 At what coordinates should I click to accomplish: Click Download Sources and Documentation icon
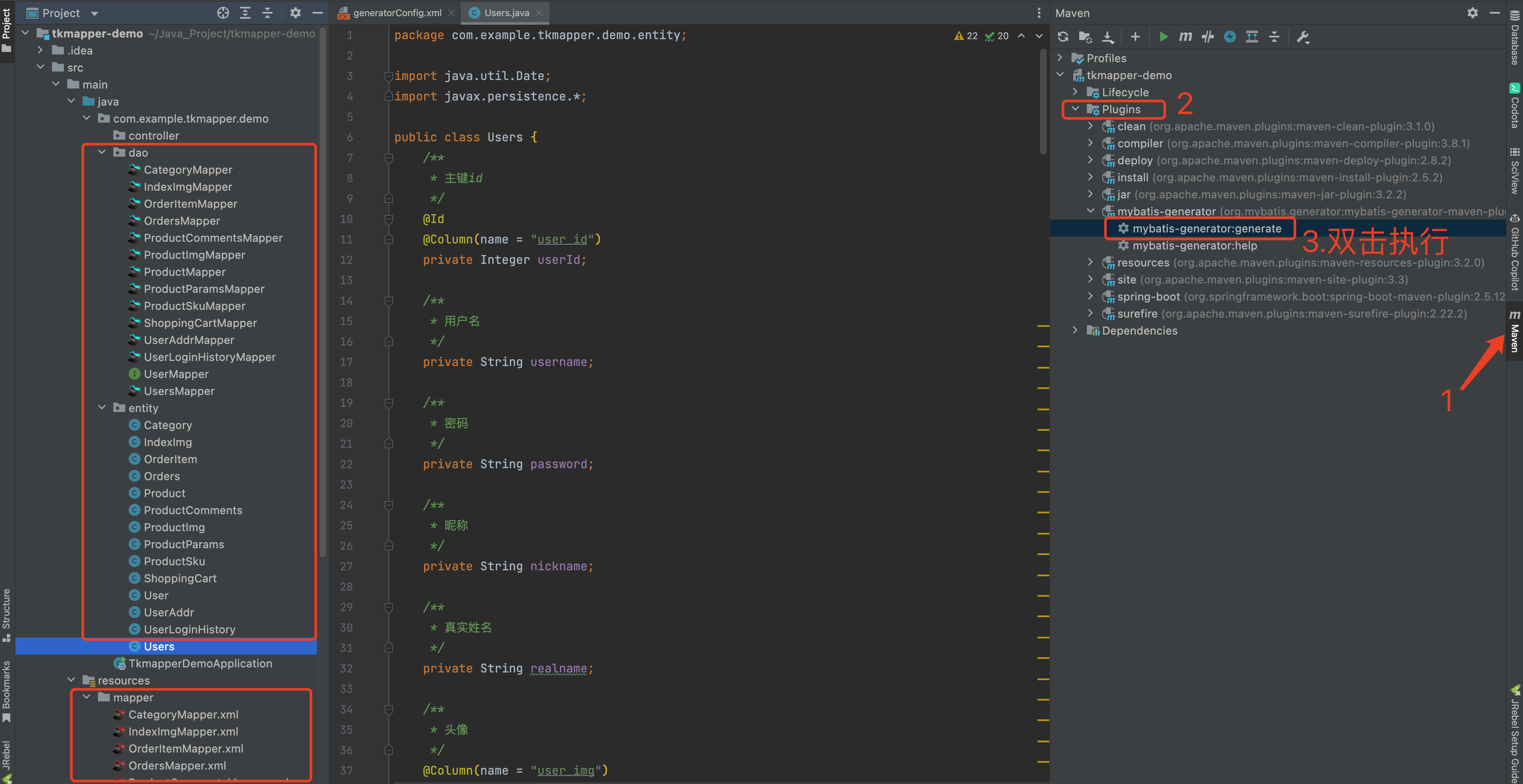[x=1107, y=37]
